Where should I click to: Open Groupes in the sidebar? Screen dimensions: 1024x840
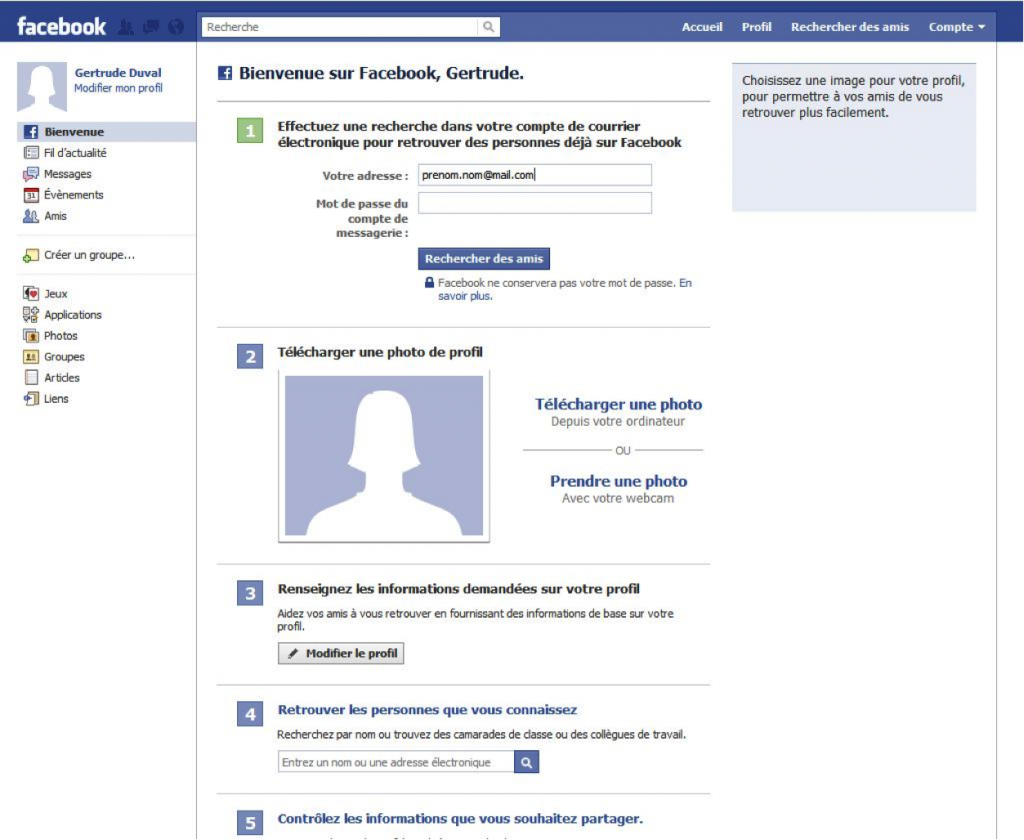point(64,357)
